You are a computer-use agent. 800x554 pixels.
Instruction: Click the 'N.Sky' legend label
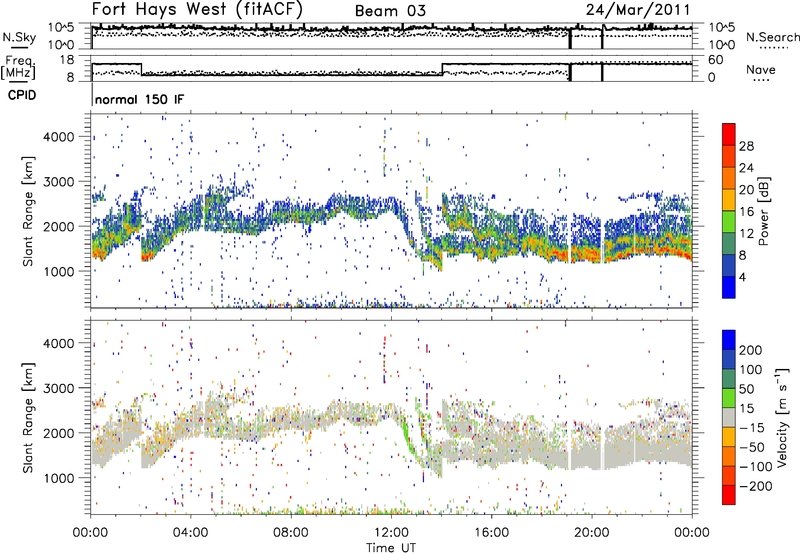pyautogui.click(x=19, y=37)
